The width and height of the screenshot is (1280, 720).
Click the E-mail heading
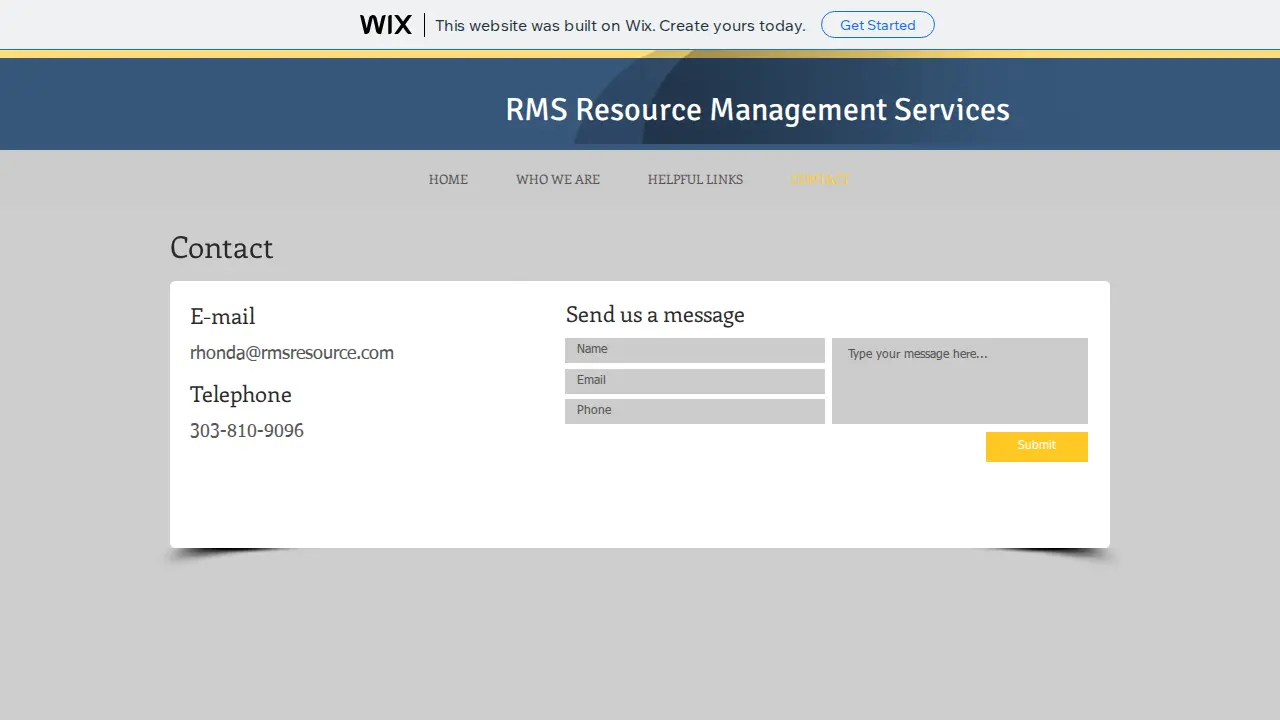223,316
